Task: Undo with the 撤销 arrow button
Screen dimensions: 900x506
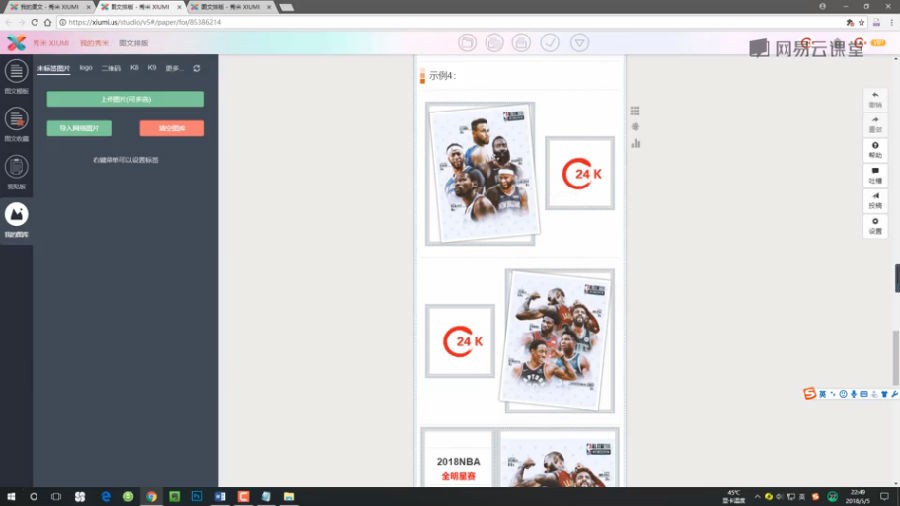Action: point(875,99)
